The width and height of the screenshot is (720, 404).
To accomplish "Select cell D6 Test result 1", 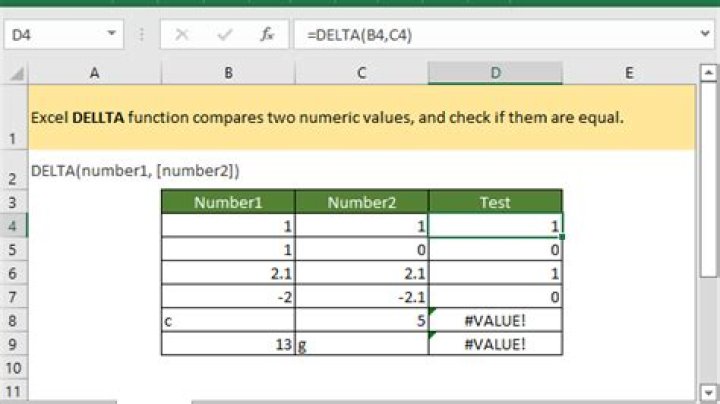I will click(x=495, y=273).
